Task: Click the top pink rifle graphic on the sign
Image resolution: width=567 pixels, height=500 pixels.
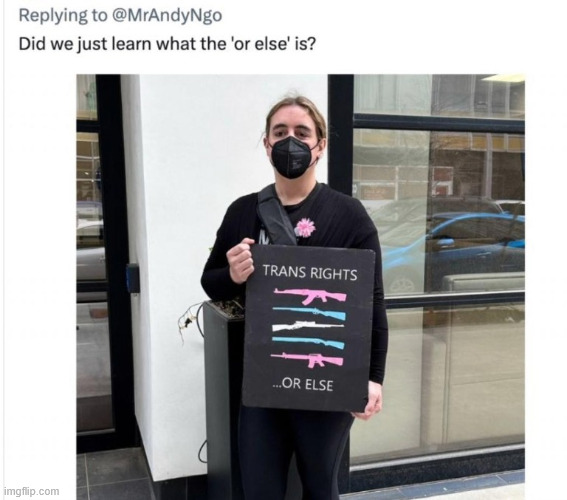Action: [310, 295]
